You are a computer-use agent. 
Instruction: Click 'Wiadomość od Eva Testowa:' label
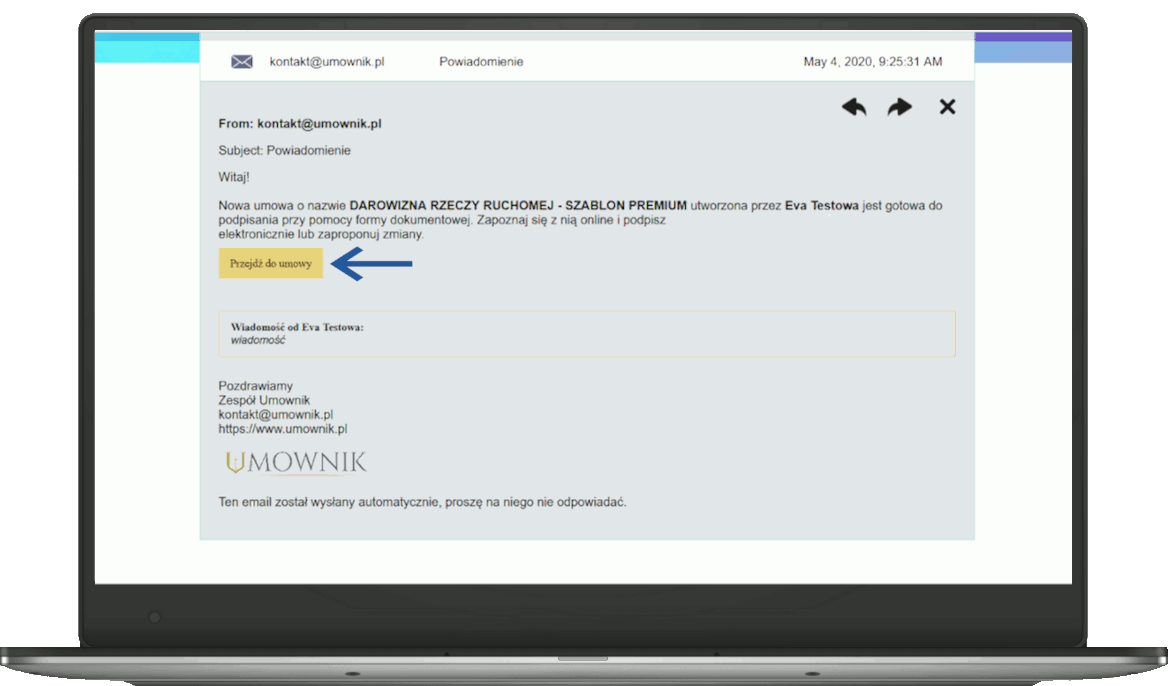coord(297,327)
